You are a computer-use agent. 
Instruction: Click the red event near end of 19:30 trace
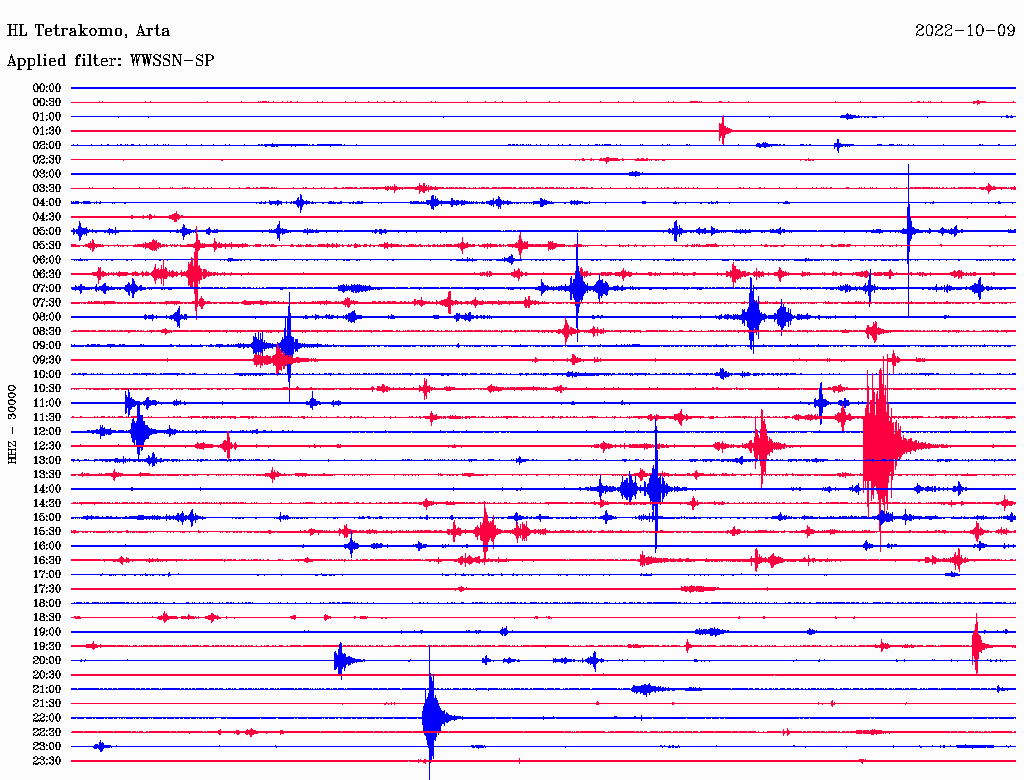point(977,646)
